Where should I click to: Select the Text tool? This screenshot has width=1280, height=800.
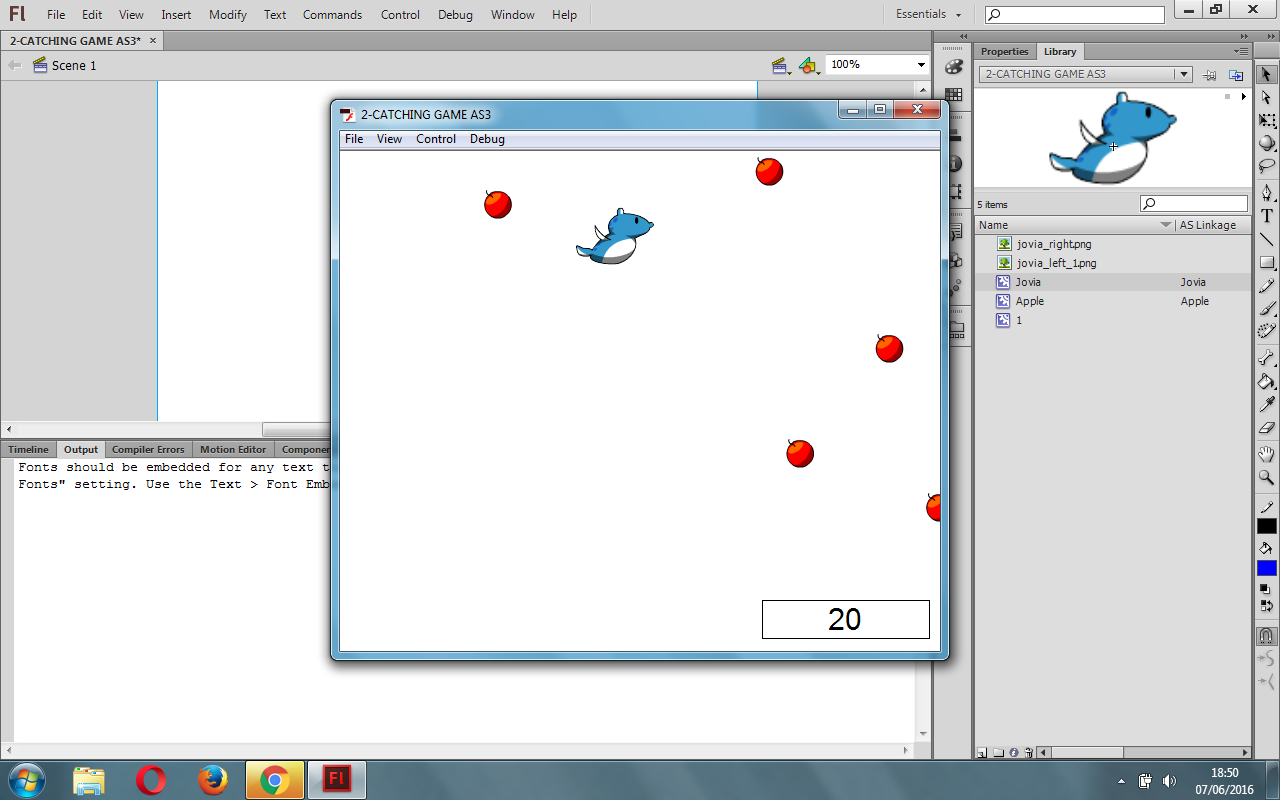pyautogui.click(x=1265, y=215)
